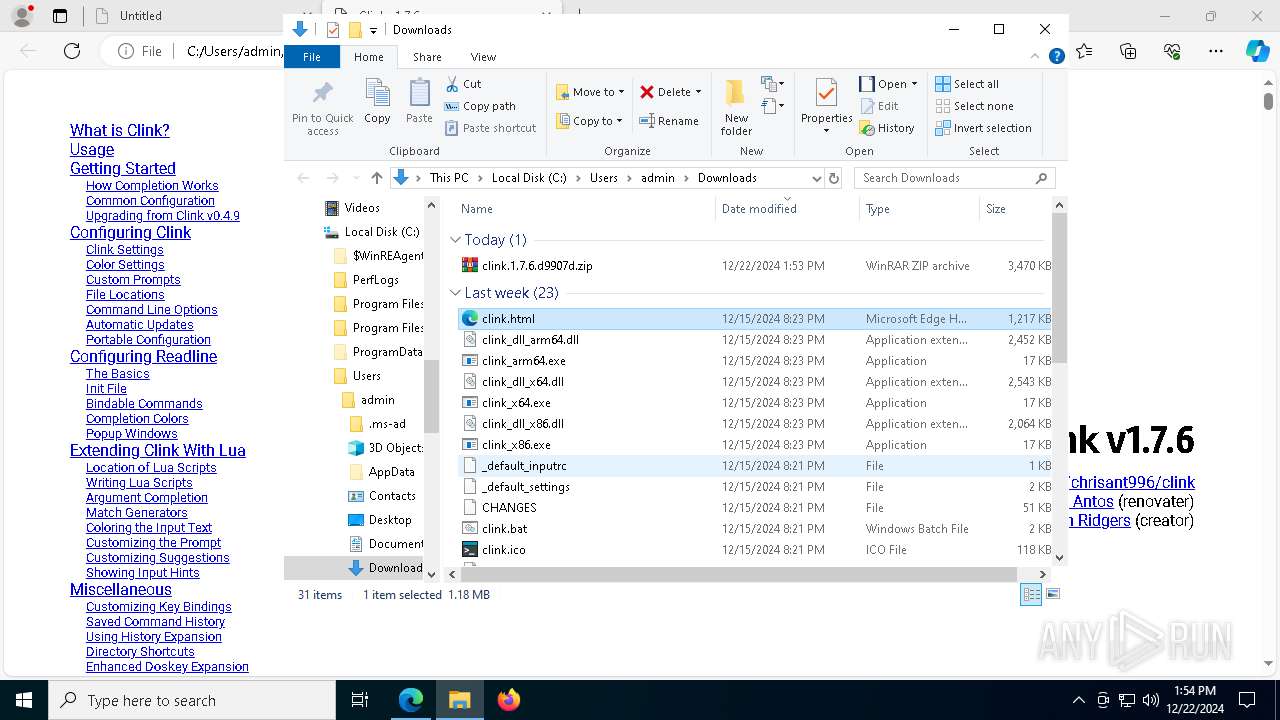The height and width of the screenshot is (720, 1280).
Task: Switch to the Share ribbon tab
Action: (x=427, y=57)
